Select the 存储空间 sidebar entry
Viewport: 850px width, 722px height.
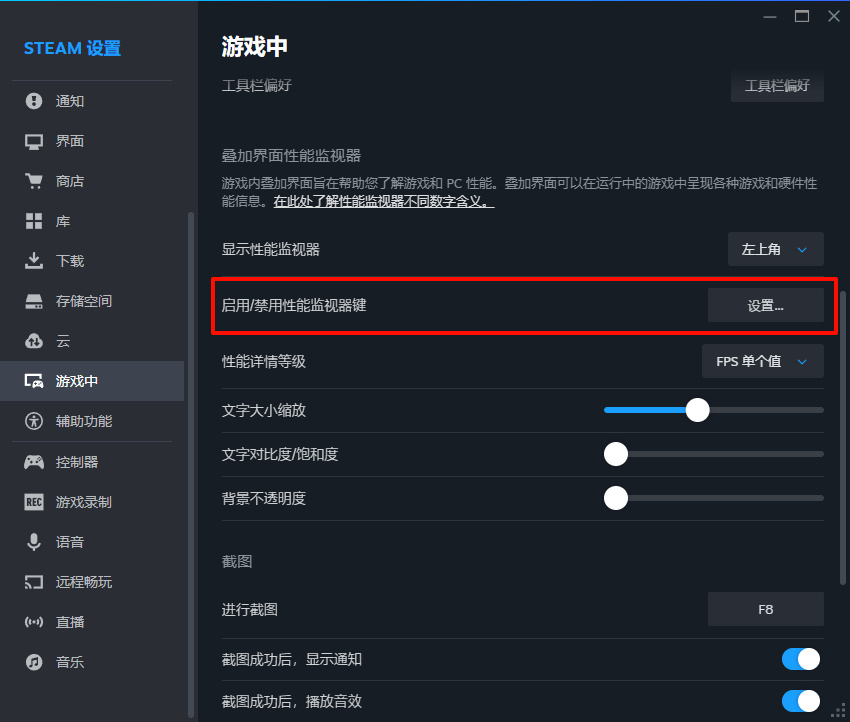[92, 301]
